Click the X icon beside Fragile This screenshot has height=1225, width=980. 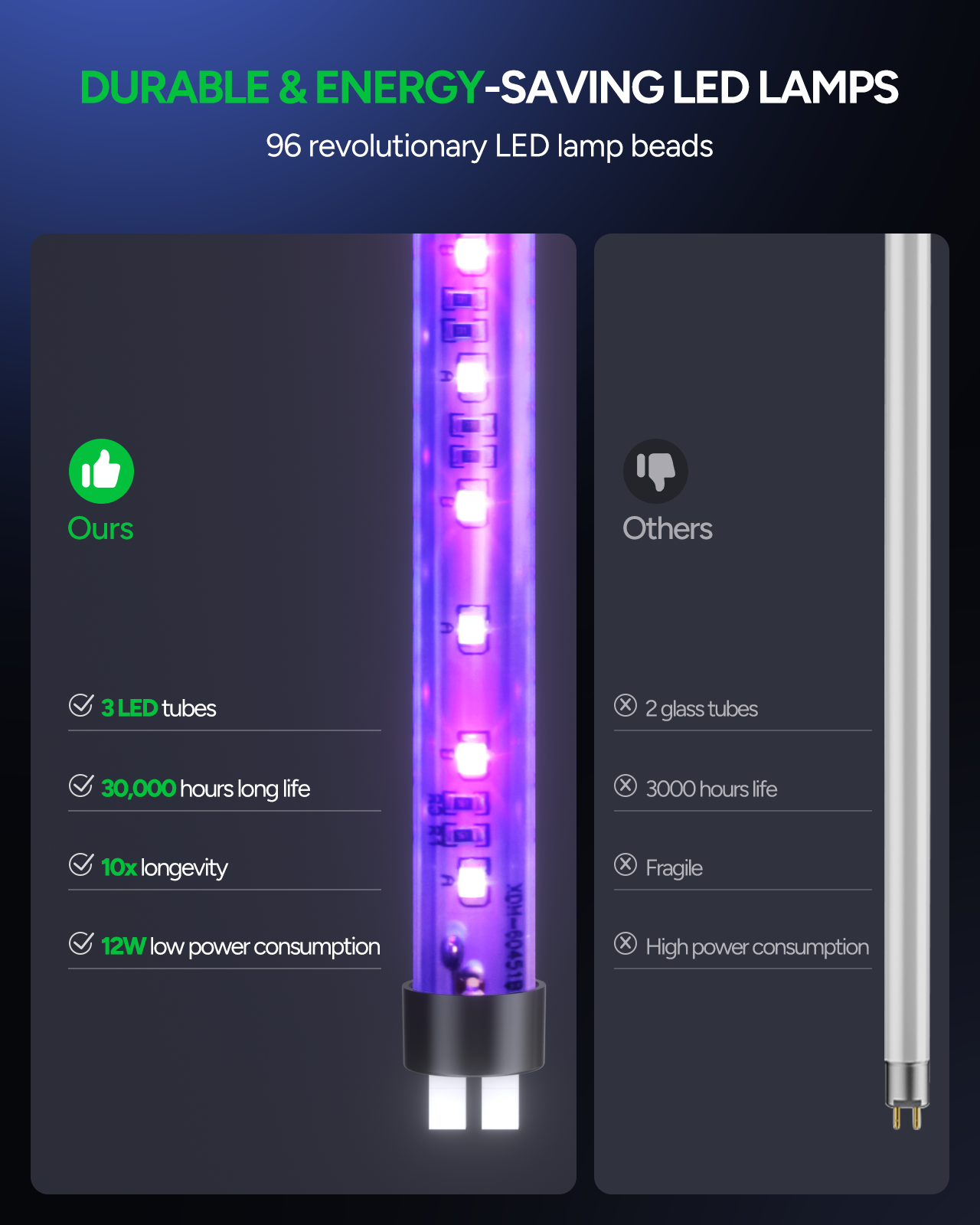626,864
